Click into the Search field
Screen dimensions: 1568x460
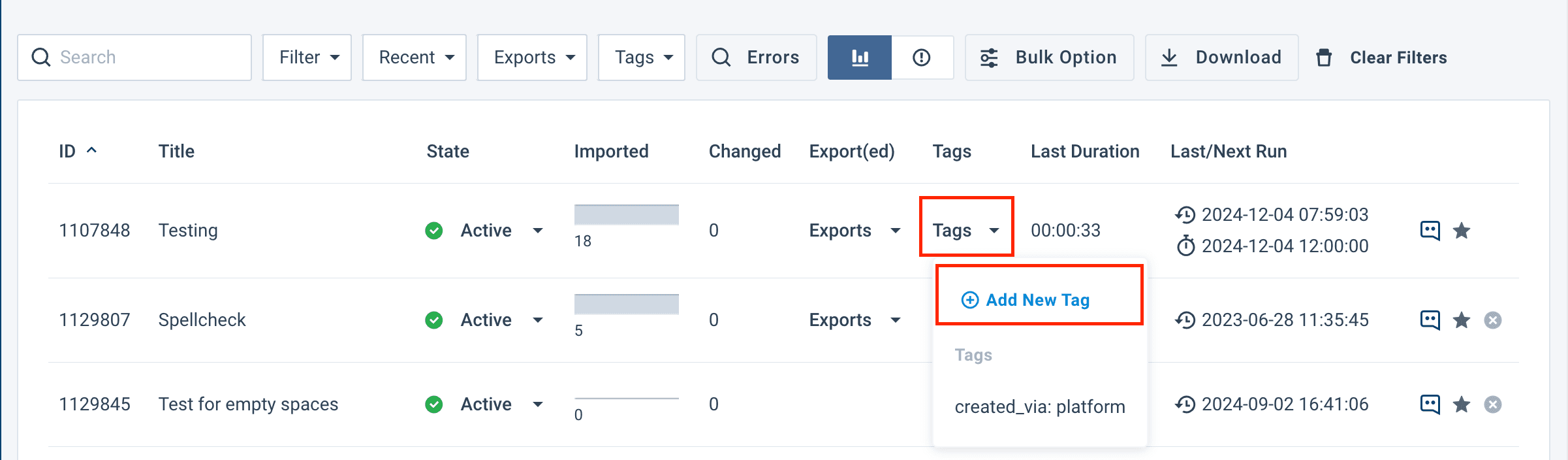pyautogui.click(x=144, y=57)
